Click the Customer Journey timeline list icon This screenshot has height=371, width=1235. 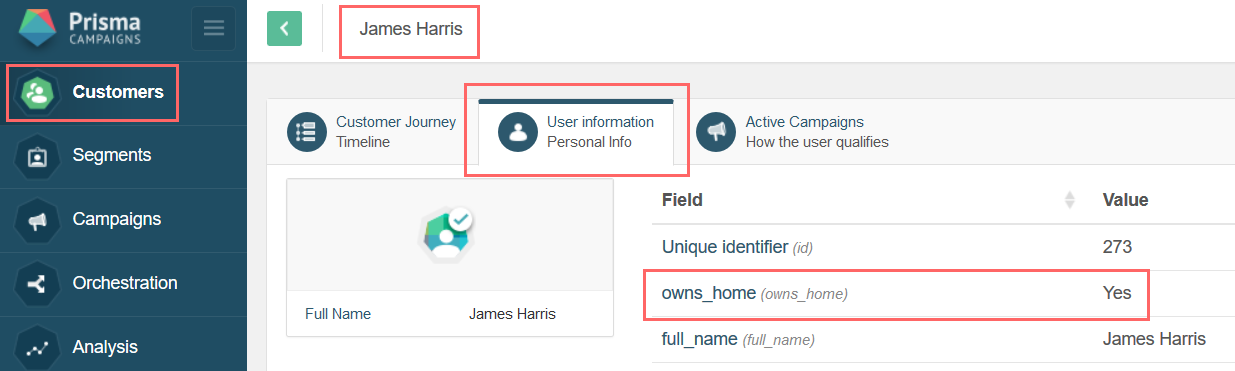[307, 132]
